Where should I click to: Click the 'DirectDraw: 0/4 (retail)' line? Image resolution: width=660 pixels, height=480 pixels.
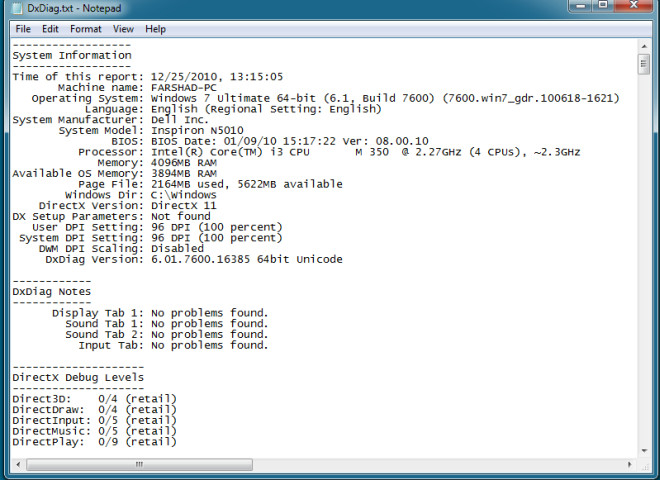point(94,410)
